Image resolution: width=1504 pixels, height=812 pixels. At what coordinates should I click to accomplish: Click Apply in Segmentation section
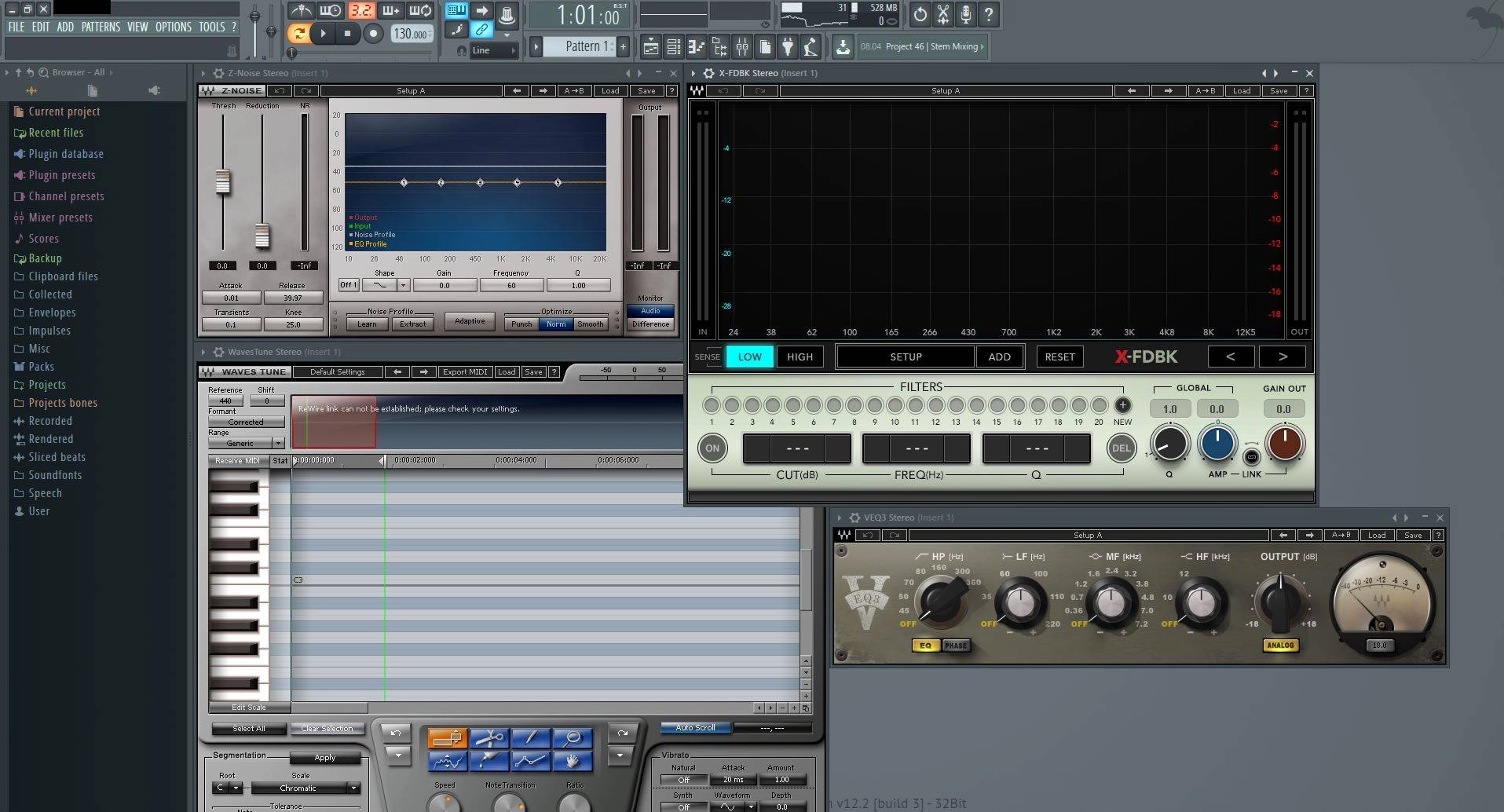[x=324, y=758]
